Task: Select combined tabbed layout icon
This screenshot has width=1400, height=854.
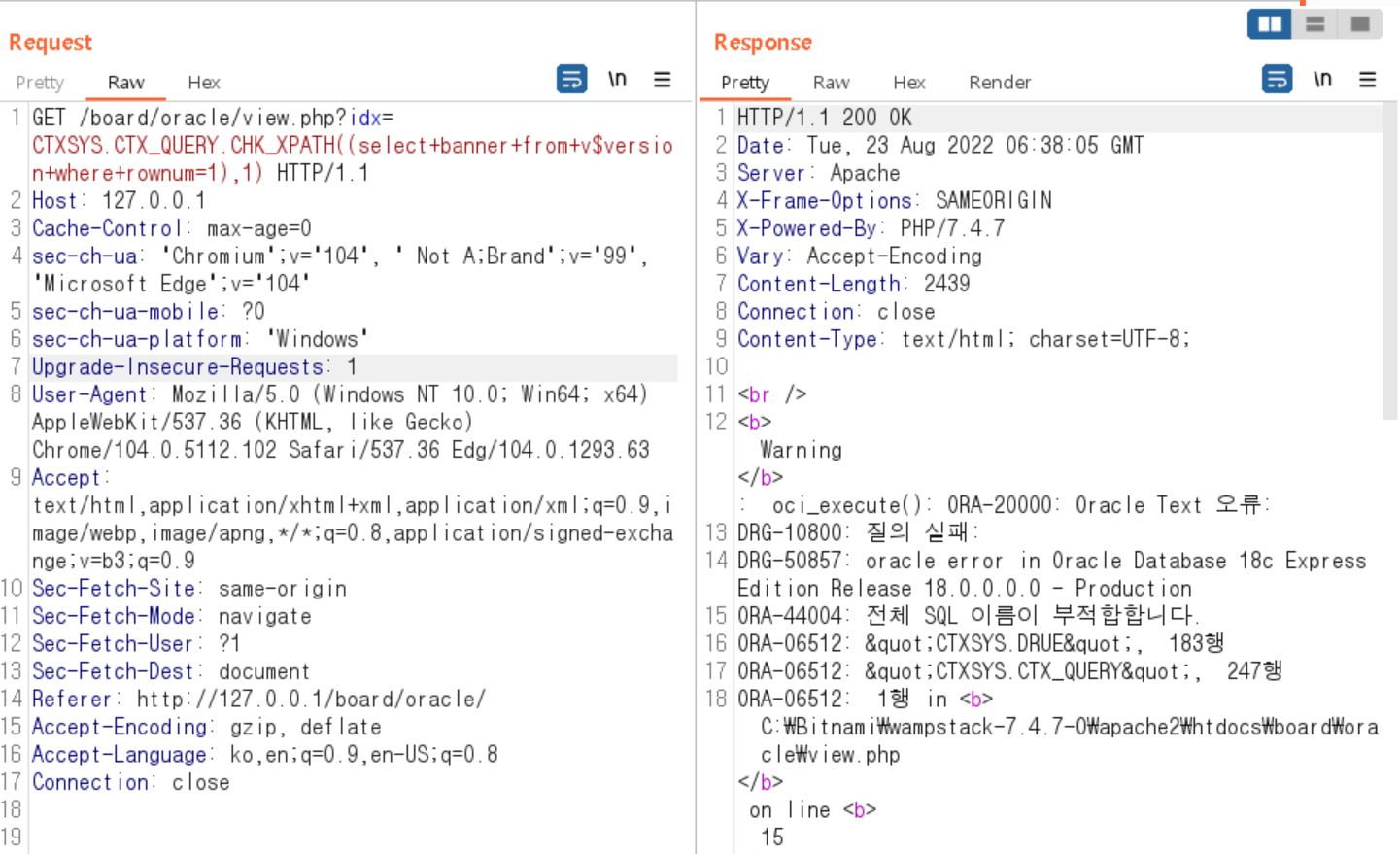Action: click(x=1360, y=24)
